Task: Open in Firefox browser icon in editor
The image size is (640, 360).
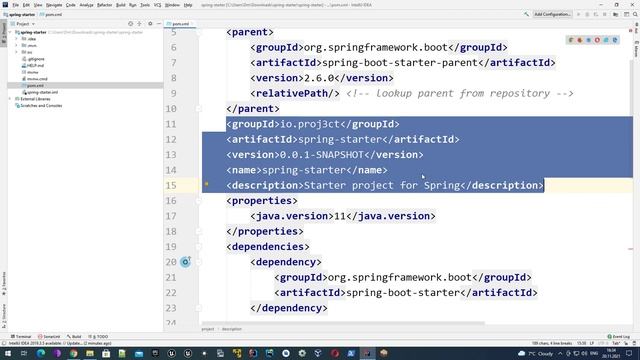Action: click(x=580, y=40)
